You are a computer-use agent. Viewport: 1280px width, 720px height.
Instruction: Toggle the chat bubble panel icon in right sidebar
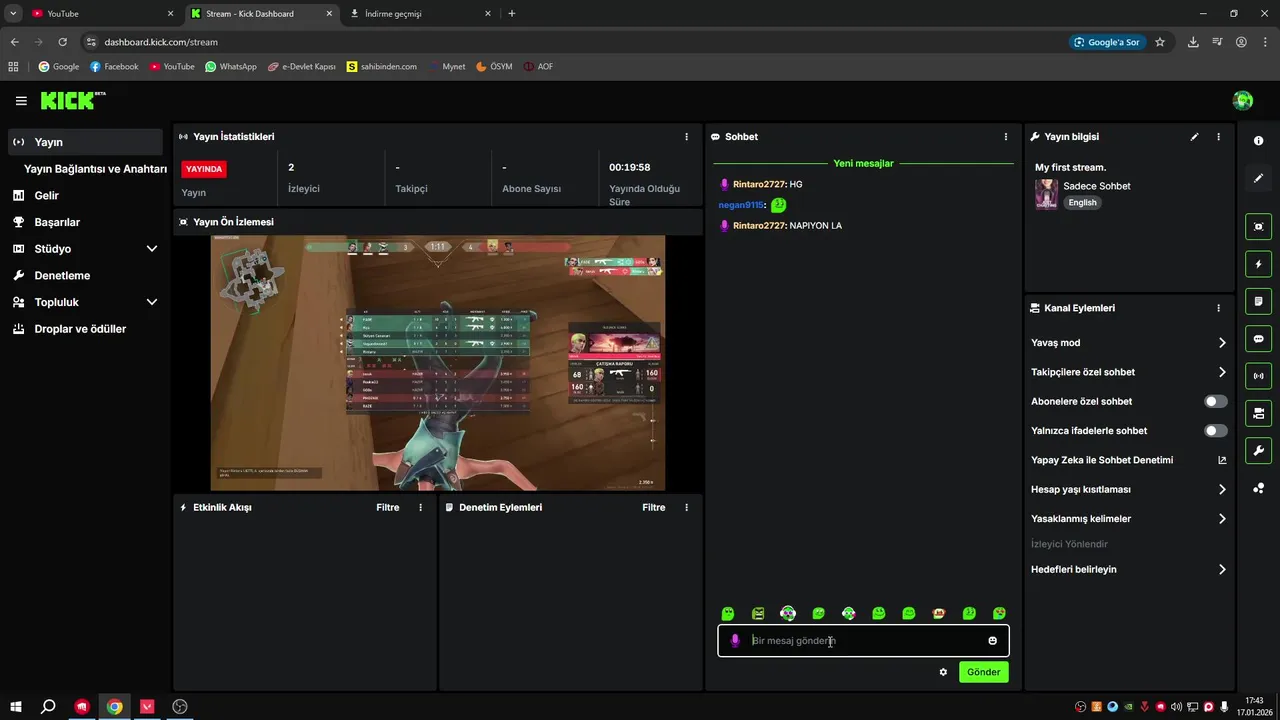click(x=1258, y=339)
